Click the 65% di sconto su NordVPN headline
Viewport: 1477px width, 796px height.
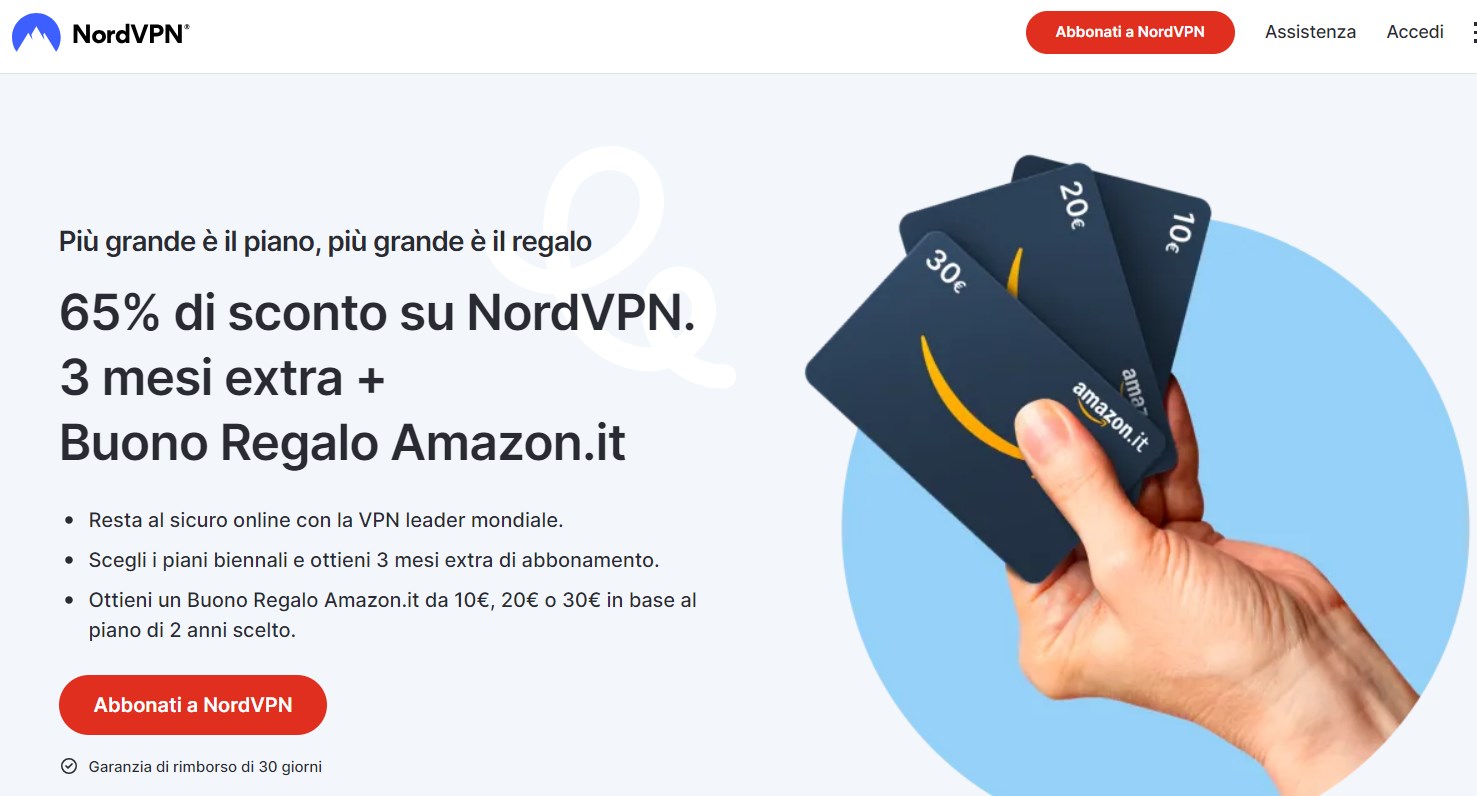pos(377,313)
